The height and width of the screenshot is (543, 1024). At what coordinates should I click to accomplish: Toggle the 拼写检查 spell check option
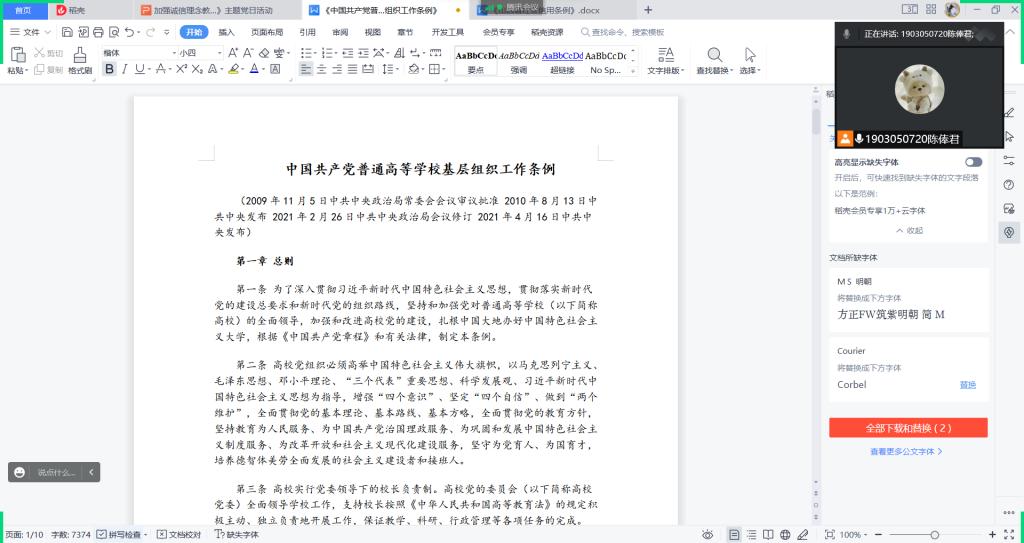pyautogui.click(x=123, y=535)
